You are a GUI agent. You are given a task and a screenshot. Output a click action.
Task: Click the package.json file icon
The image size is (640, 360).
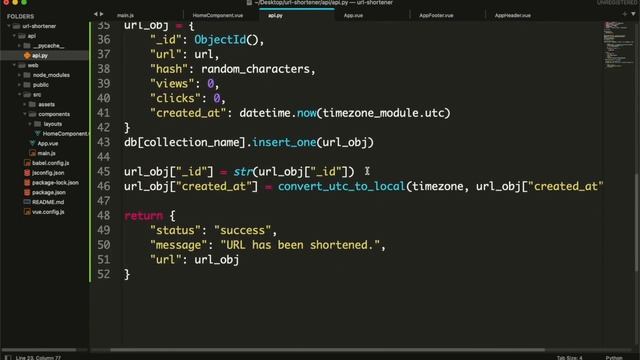click(x=27, y=192)
